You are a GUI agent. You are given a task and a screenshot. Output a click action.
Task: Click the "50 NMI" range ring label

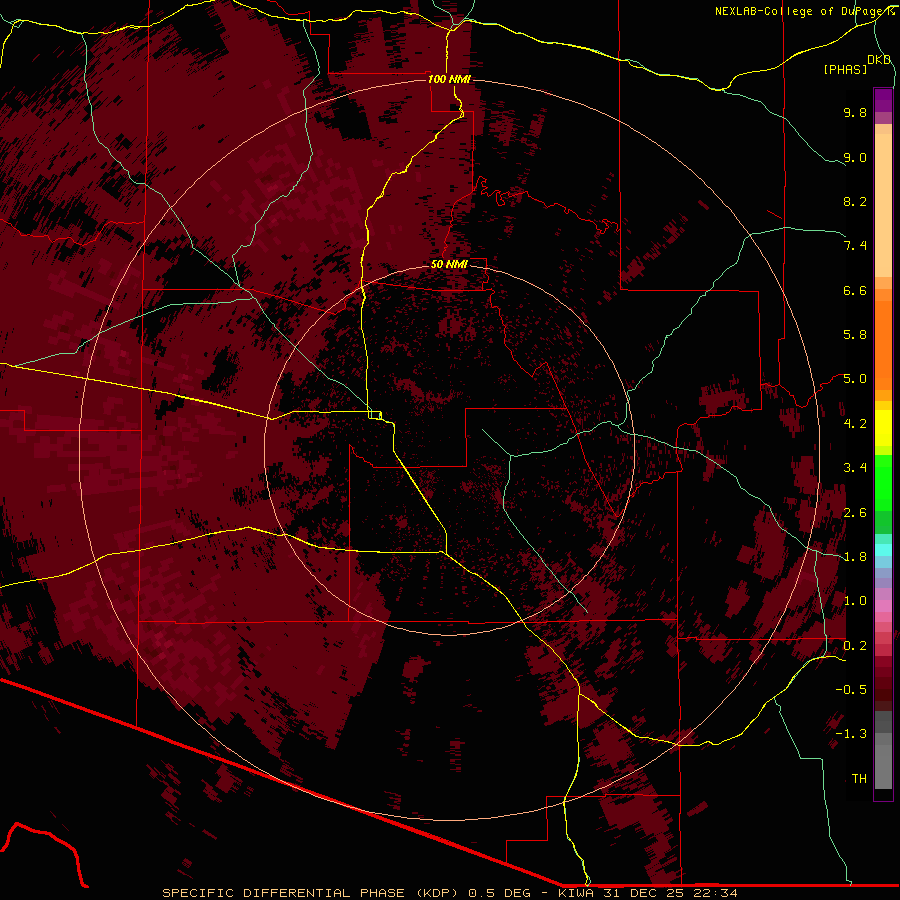(x=449, y=264)
